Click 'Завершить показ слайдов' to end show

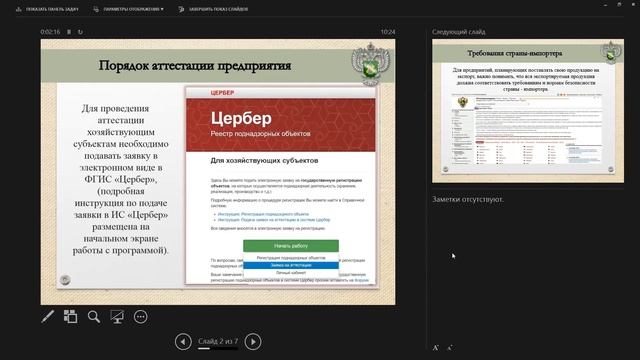[213, 9]
